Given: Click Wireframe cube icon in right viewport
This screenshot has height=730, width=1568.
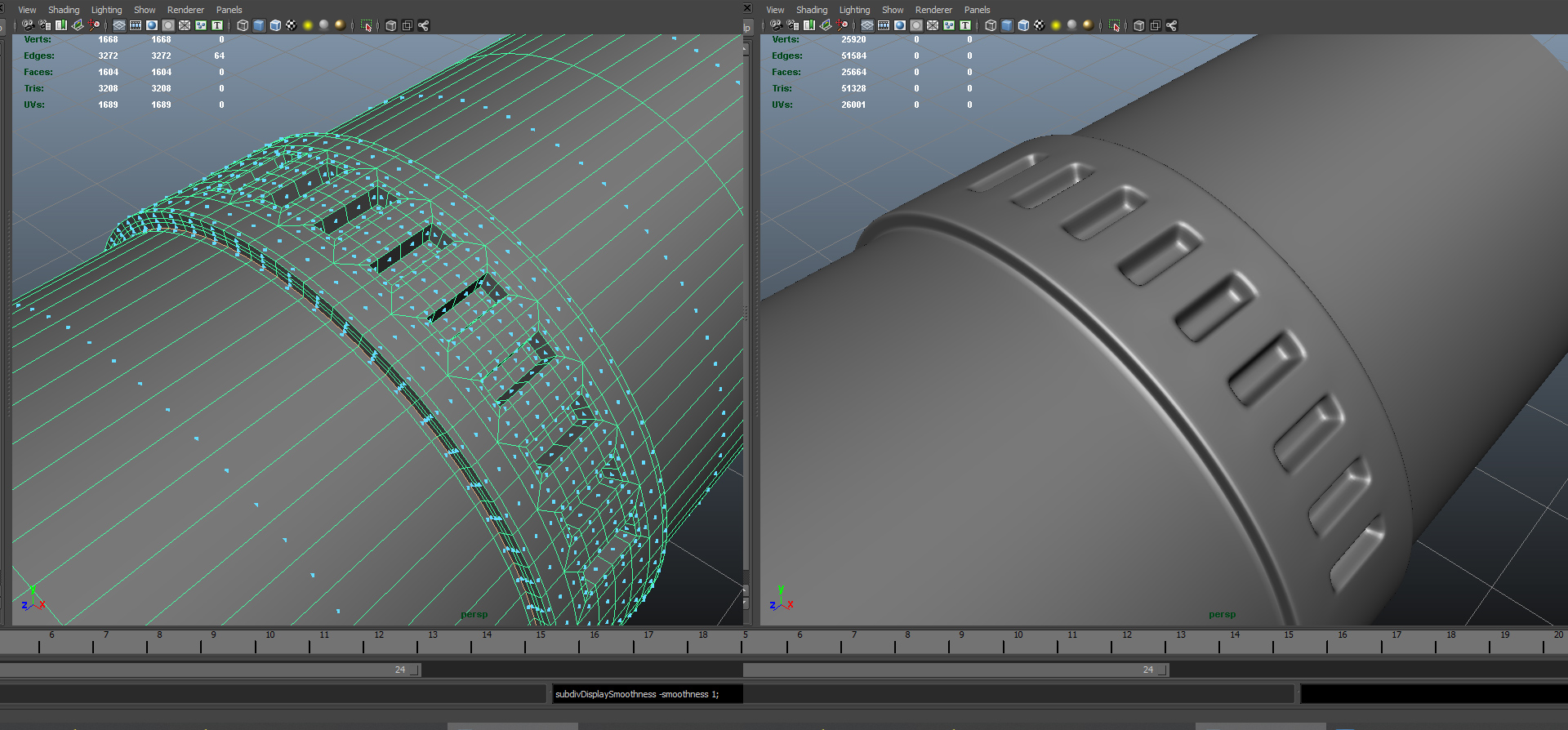Looking at the screenshot, I should 991,25.
